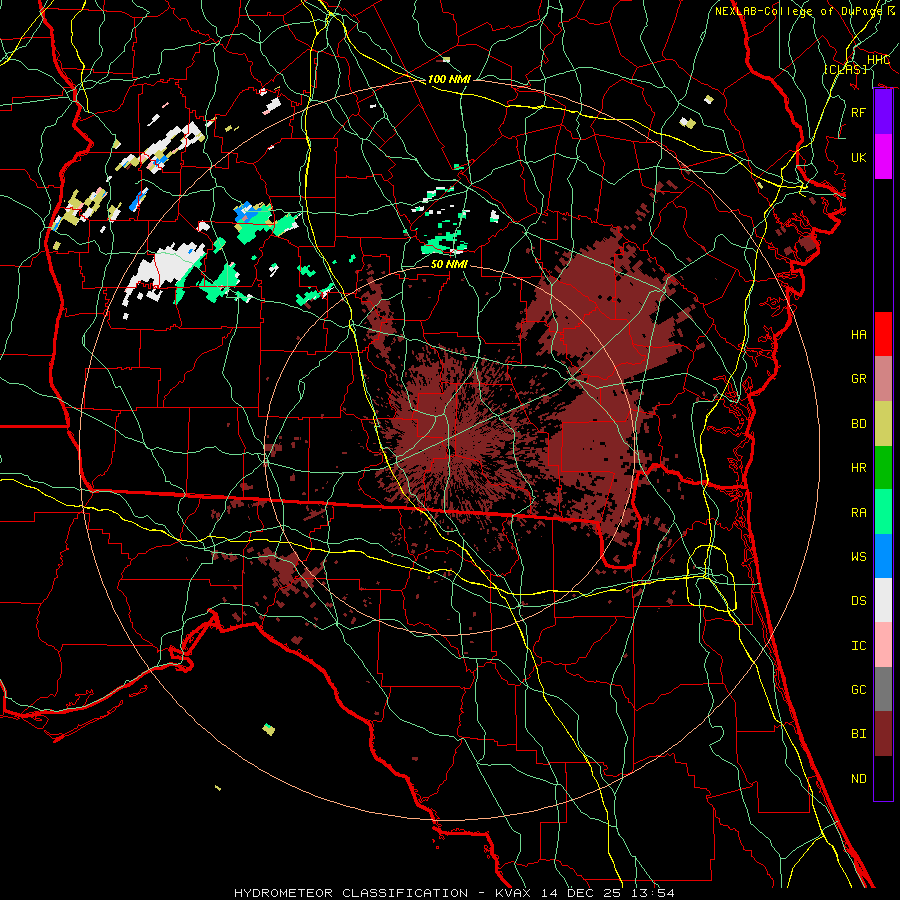Click the 'GR' legend label

point(858,379)
